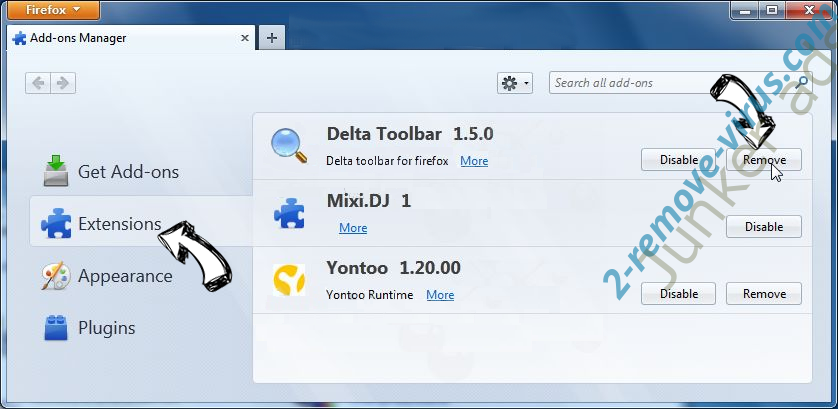Open the gear tools dropdown
The height and width of the screenshot is (409, 838).
(515, 83)
